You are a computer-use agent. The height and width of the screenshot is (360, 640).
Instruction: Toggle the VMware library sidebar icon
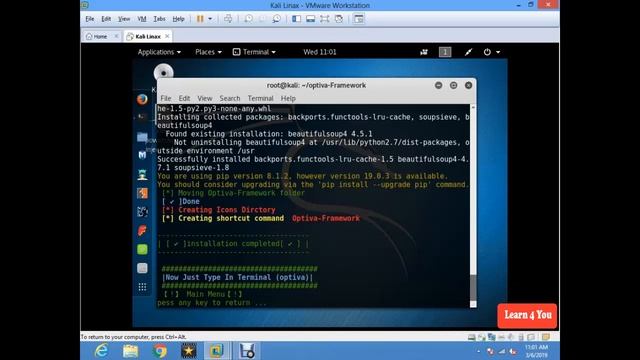tap(296, 19)
